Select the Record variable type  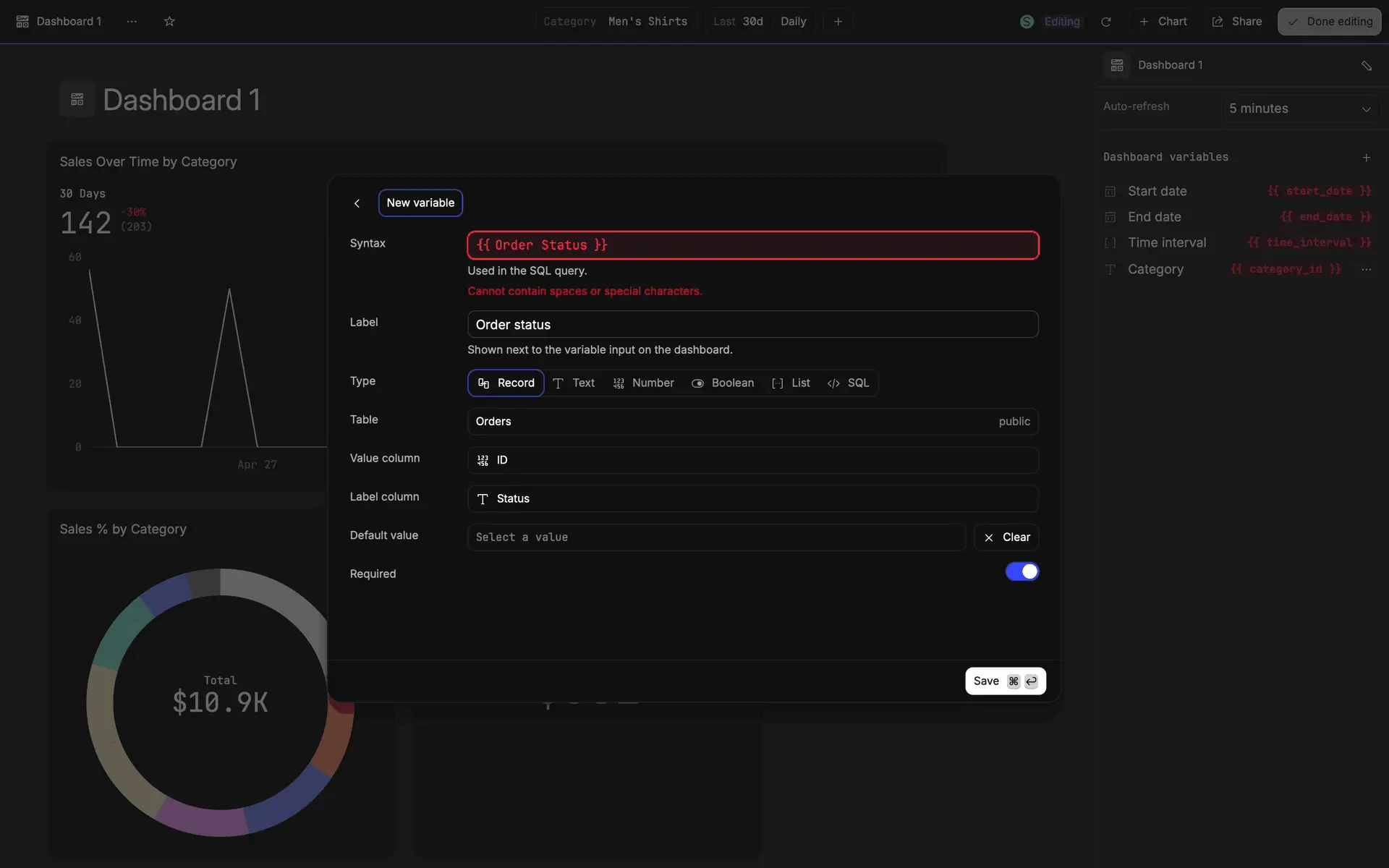coord(506,383)
